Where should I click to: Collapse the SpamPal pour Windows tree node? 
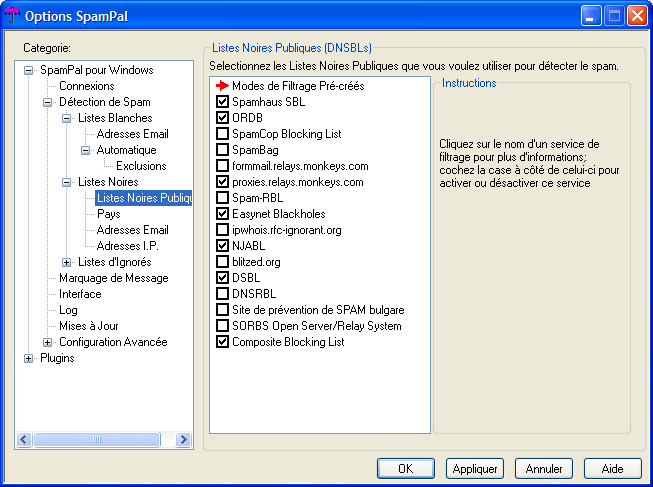tap(28, 70)
